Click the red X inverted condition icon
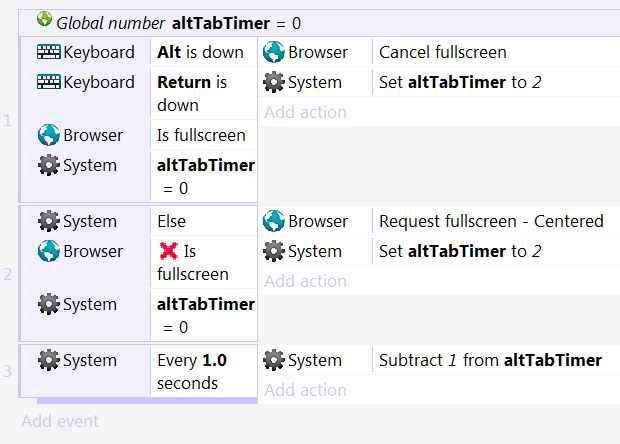The height and width of the screenshot is (444, 620). [x=168, y=251]
